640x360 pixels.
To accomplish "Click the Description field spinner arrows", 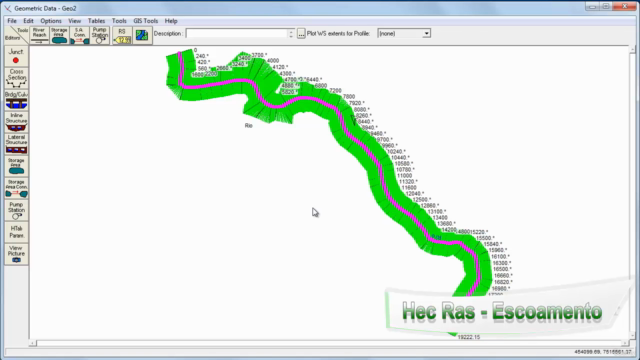I will click(x=291, y=33).
